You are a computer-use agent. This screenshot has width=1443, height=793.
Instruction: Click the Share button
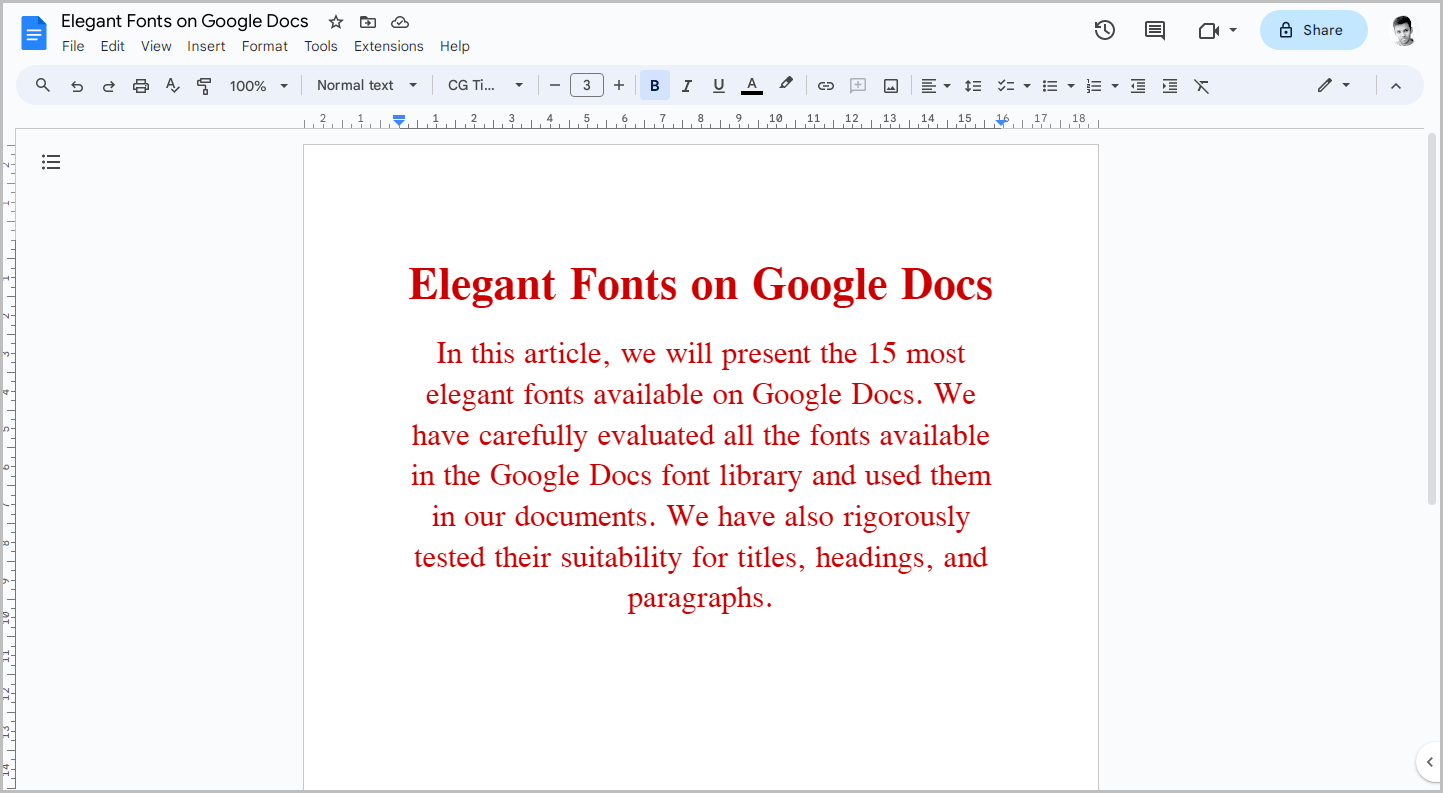(x=1313, y=30)
